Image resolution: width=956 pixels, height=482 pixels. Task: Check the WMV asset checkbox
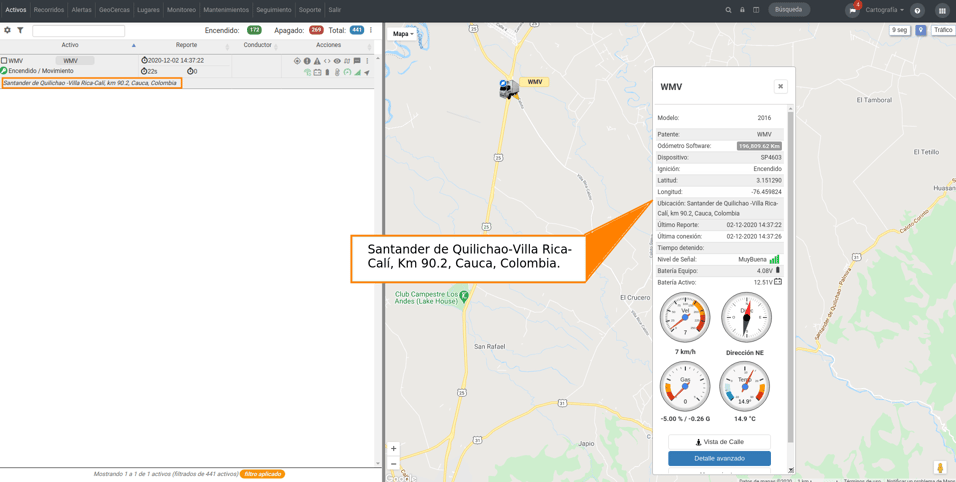[x=4, y=61]
